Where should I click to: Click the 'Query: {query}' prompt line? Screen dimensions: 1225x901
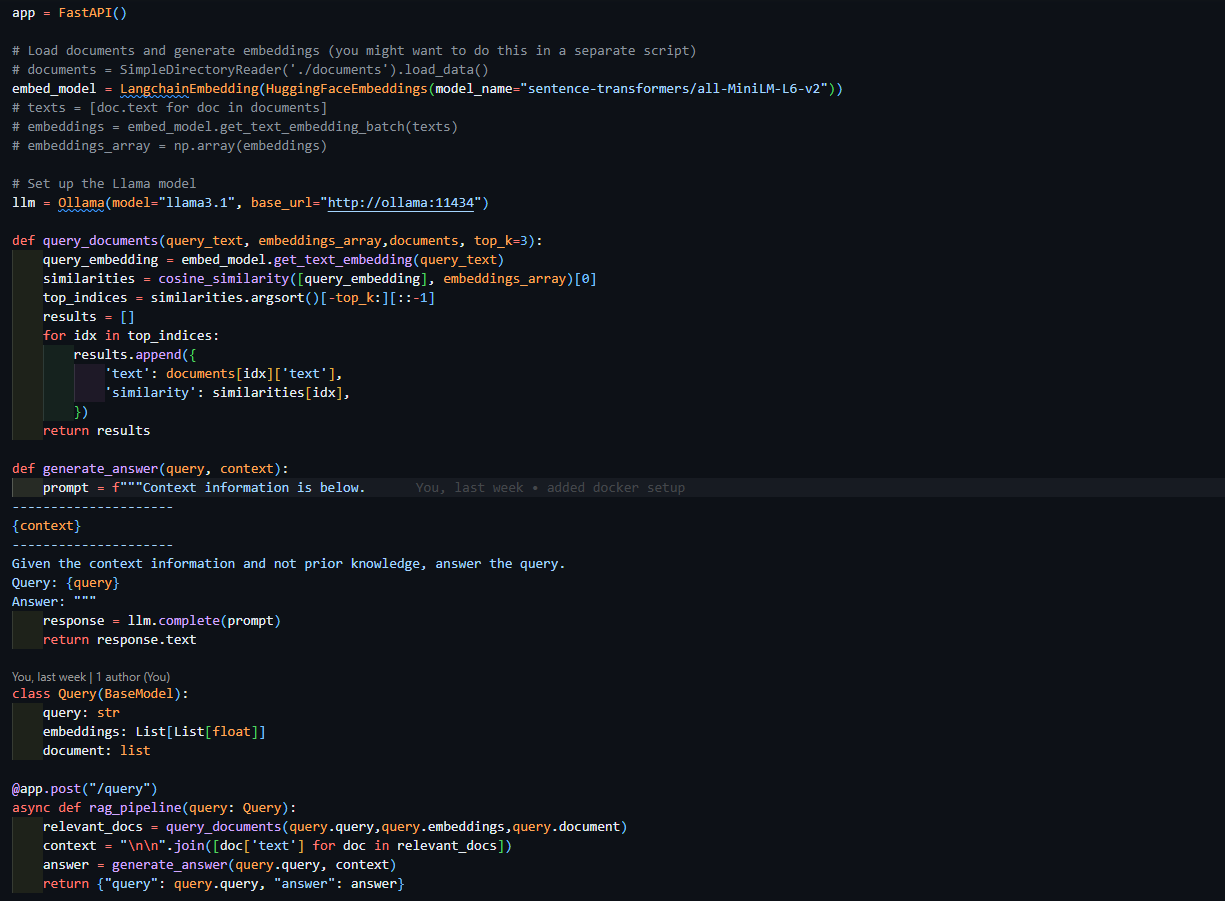(65, 583)
